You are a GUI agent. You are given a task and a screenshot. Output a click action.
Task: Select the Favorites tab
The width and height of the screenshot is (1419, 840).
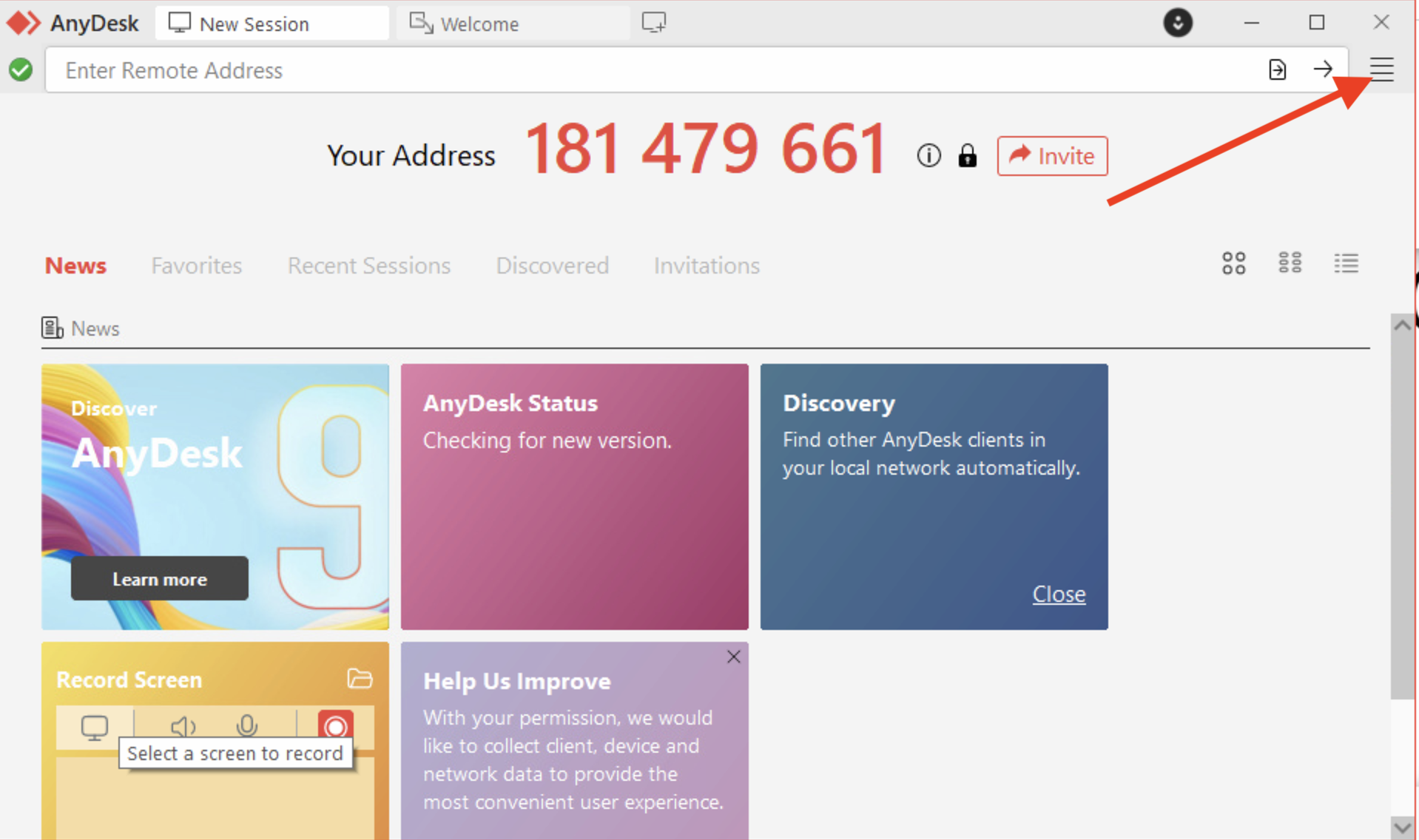[197, 265]
